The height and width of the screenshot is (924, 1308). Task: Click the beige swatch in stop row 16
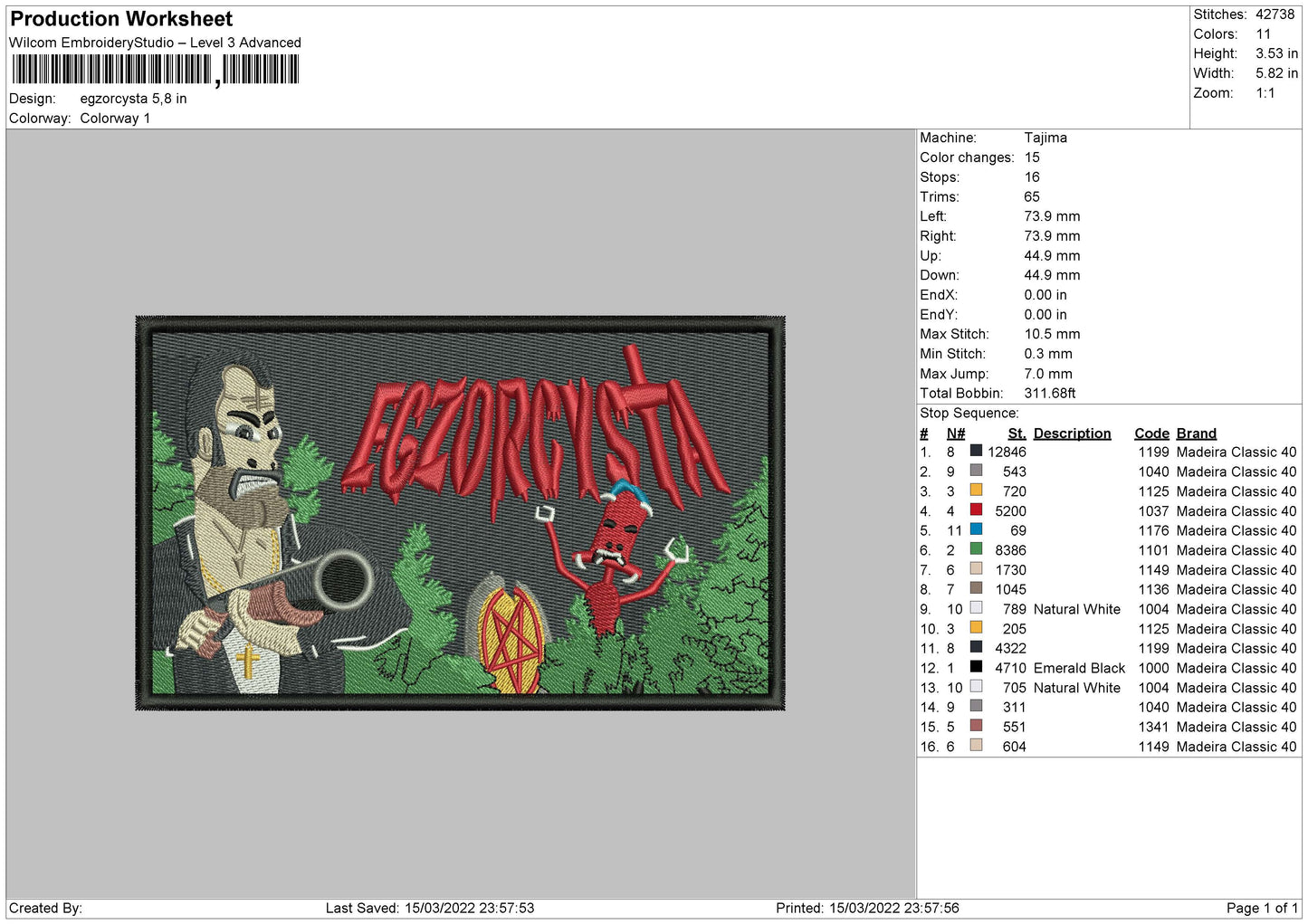(976, 746)
